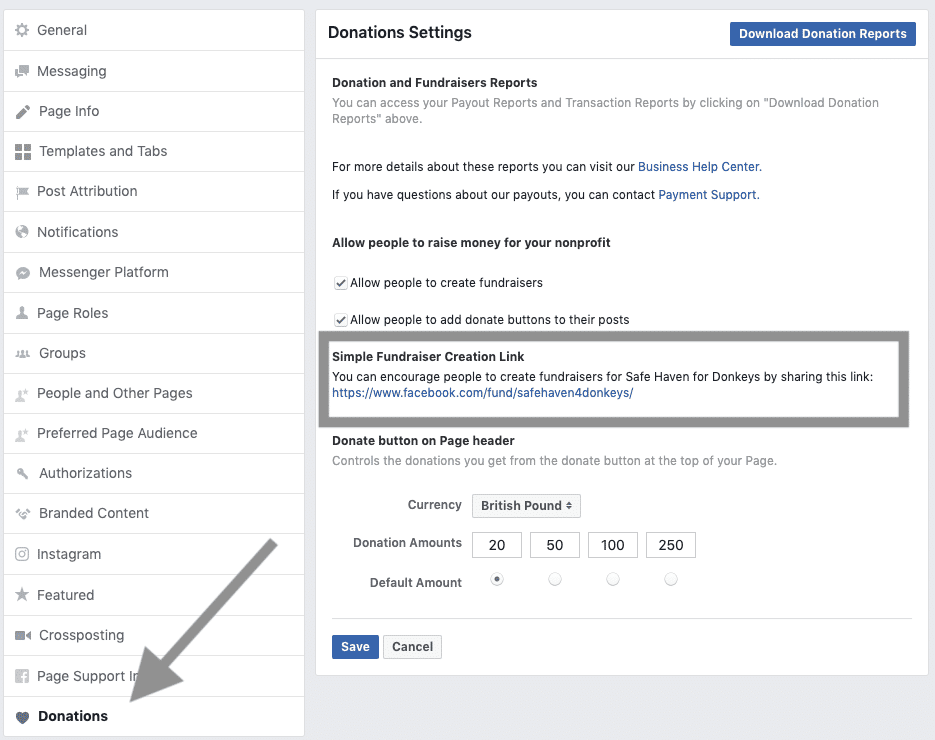Select the default amount radio under 50
The width and height of the screenshot is (935, 740).
(555, 579)
